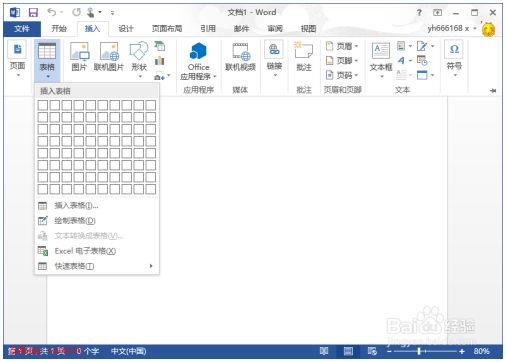Click the 0 个字 word count
Screen dimensions: 506x362
point(87,351)
